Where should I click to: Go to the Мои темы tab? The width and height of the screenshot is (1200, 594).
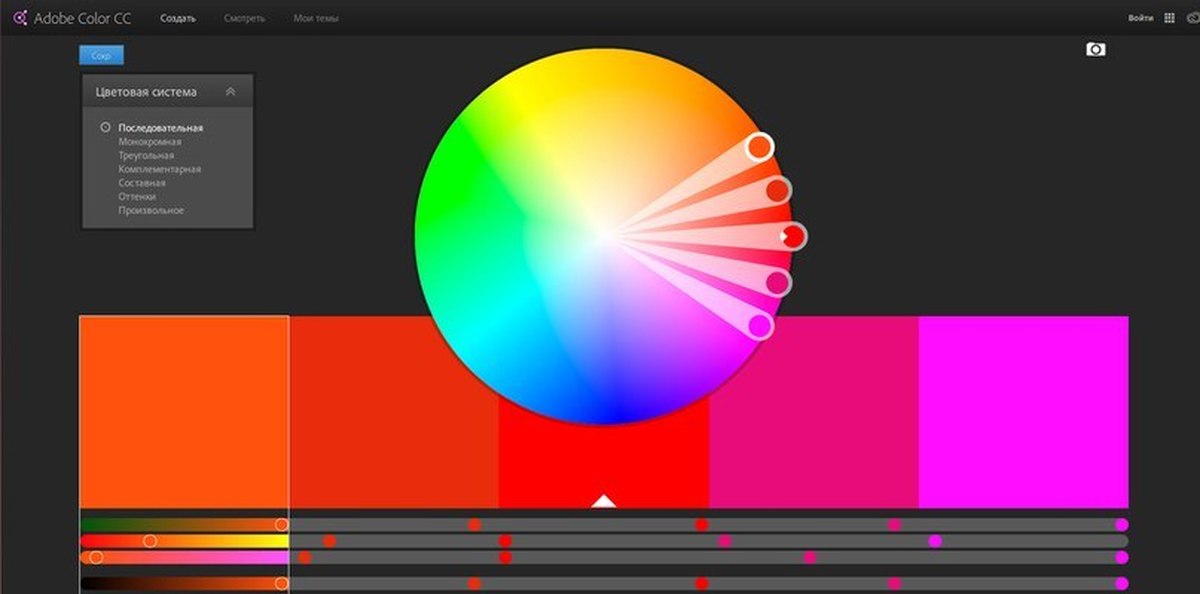point(316,18)
